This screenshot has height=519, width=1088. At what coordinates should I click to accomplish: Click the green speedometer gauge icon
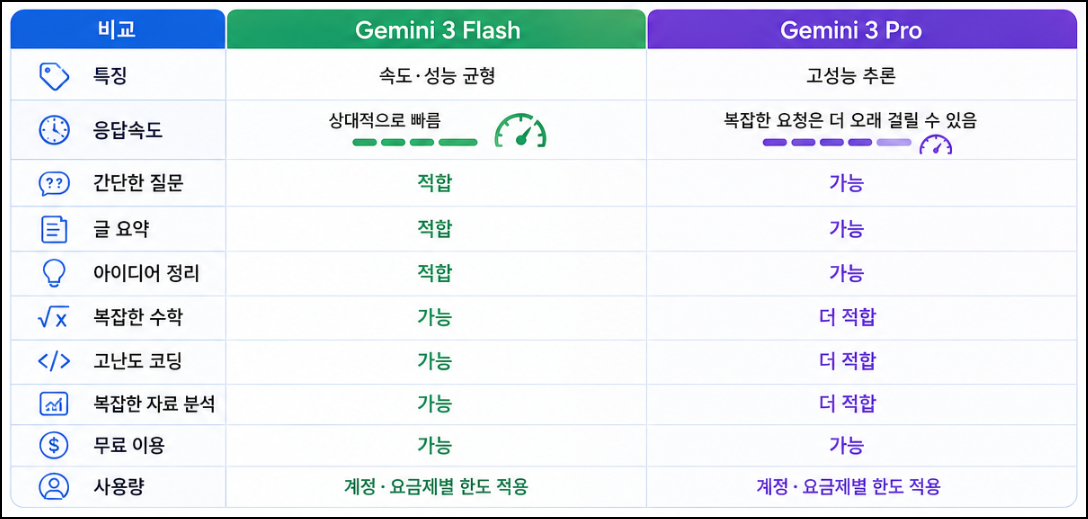[520, 130]
